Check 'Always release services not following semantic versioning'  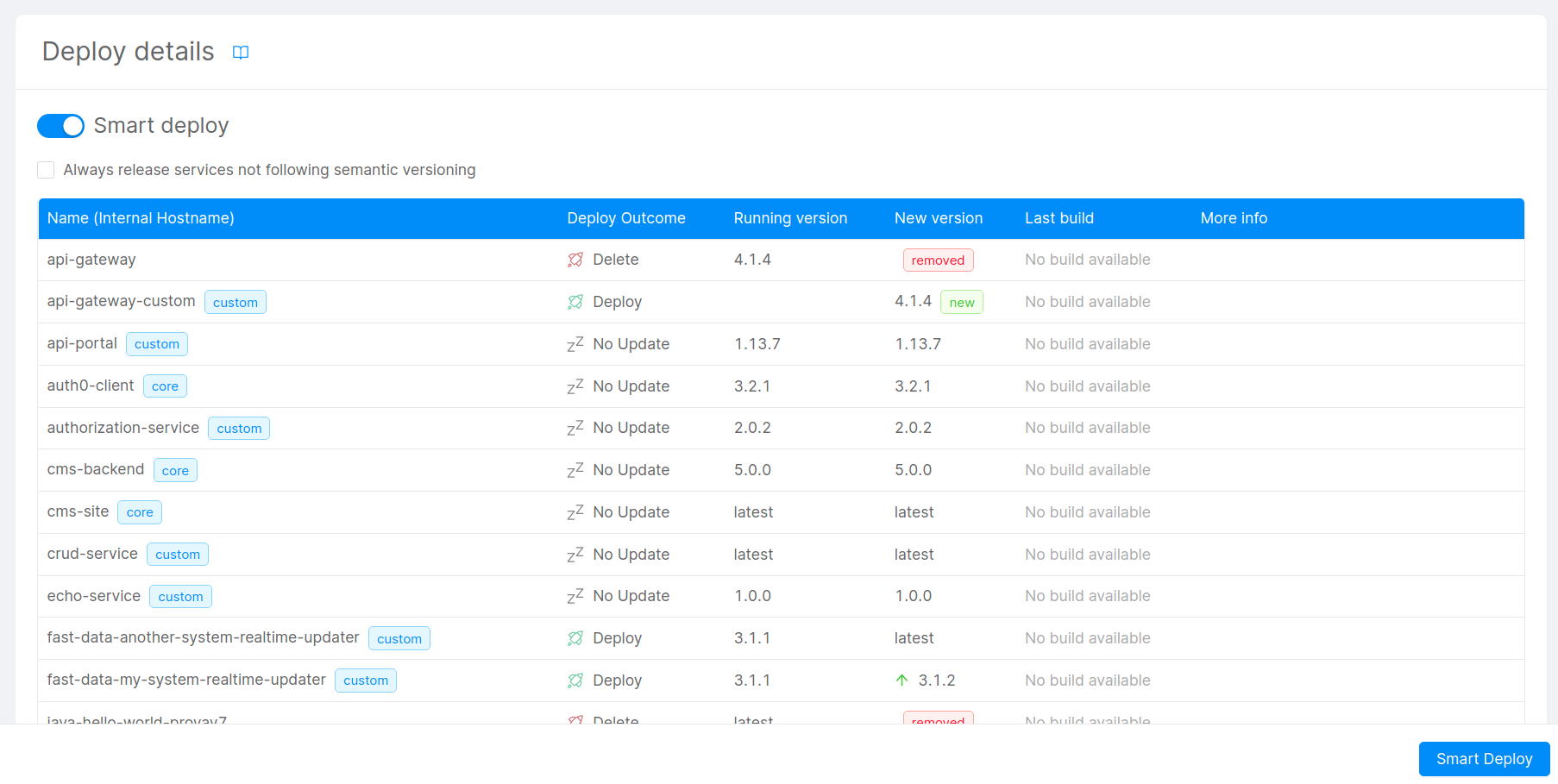tap(46, 170)
